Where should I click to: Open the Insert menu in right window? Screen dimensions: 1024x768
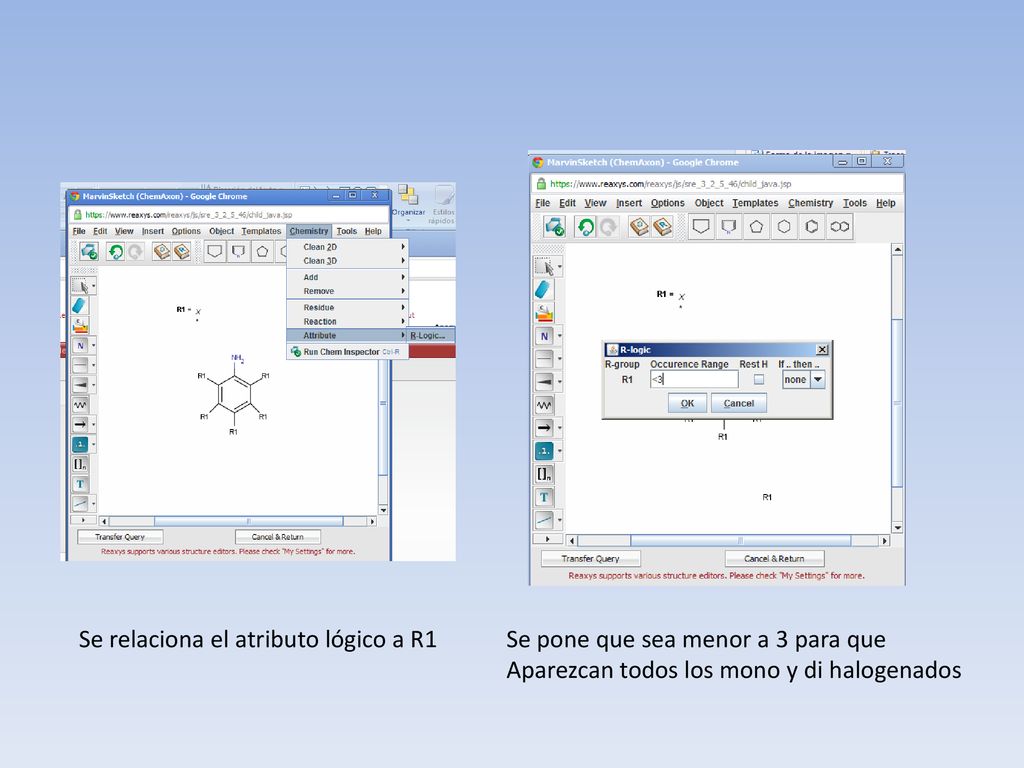tap(629, 203)
